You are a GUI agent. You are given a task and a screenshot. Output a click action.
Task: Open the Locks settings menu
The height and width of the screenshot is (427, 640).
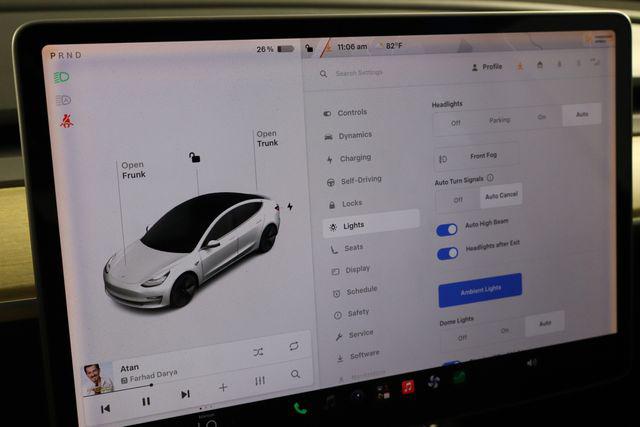click(345, 203)
